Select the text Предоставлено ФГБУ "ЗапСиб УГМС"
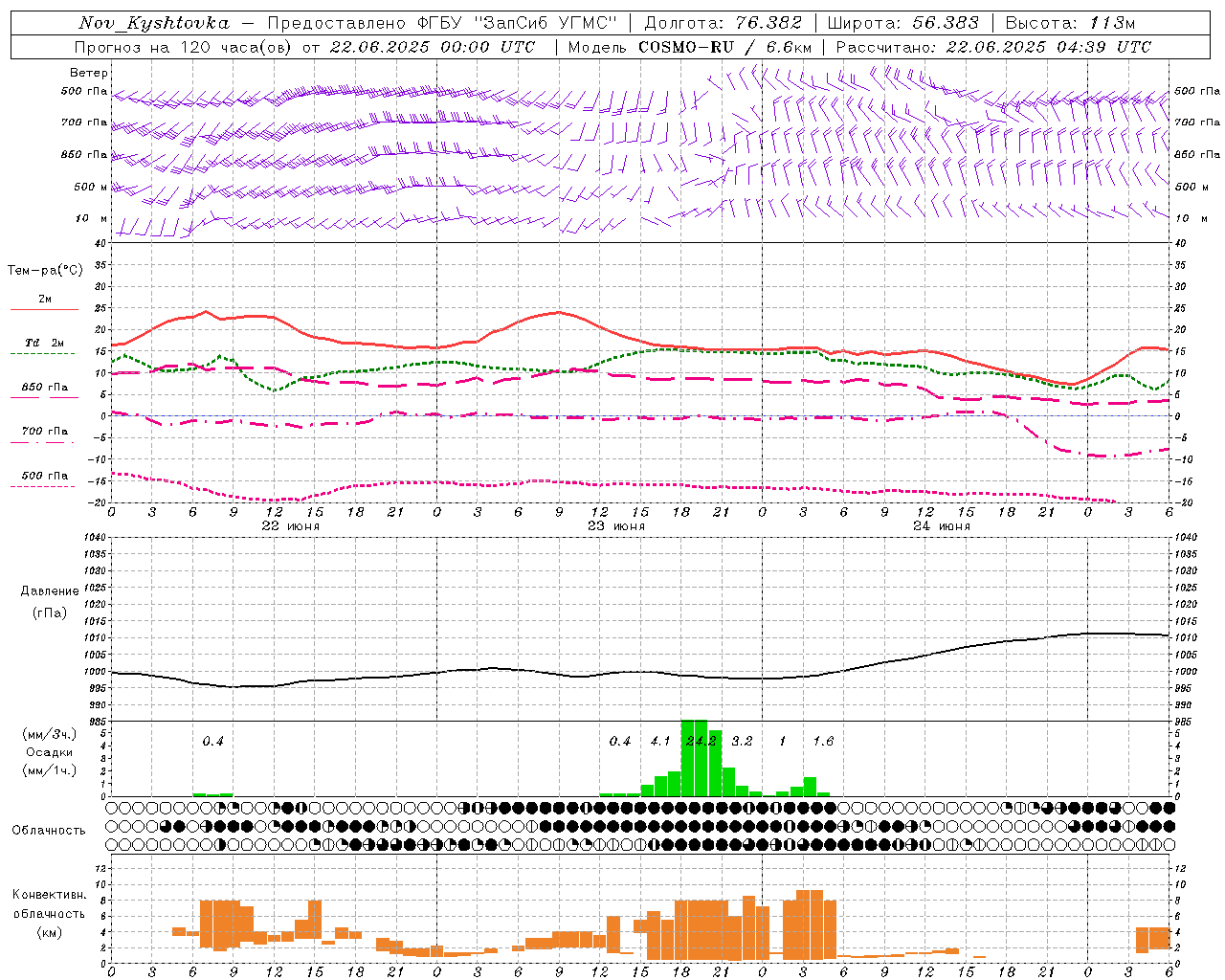This screenshot has width=1225, height=980. click(x=442, y=23)
